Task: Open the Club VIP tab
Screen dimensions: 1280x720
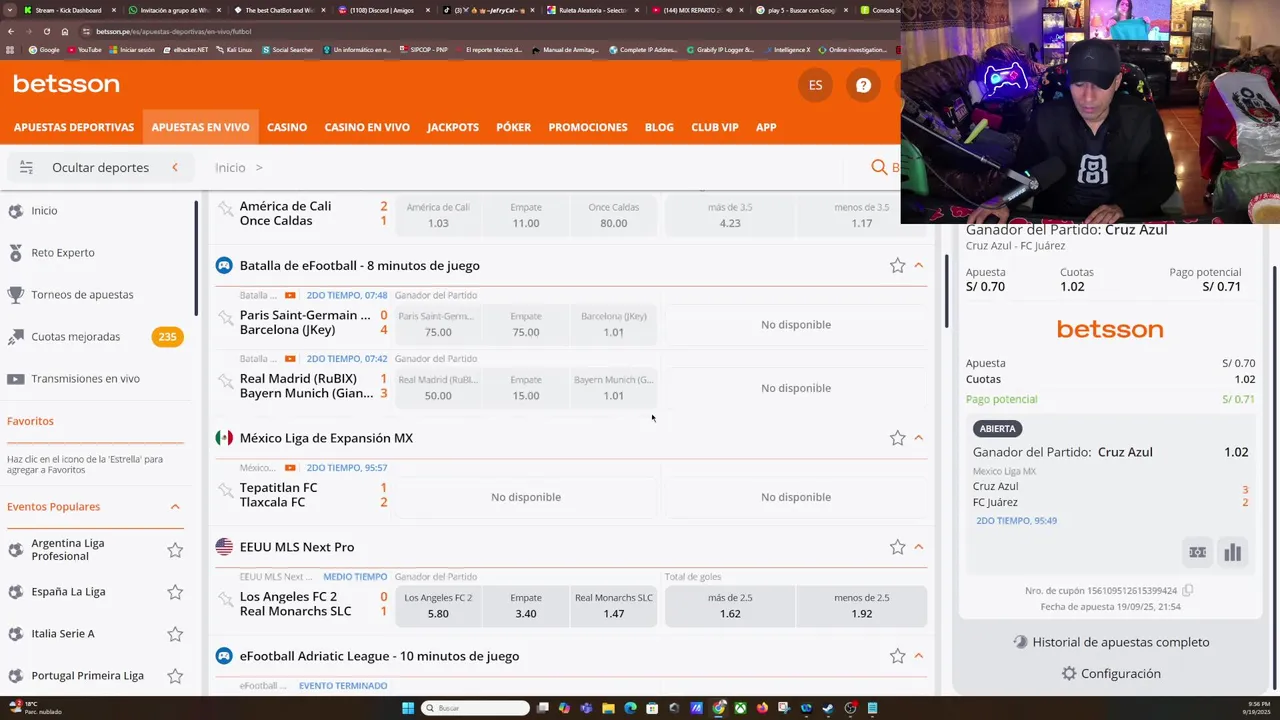Action: 715,127
